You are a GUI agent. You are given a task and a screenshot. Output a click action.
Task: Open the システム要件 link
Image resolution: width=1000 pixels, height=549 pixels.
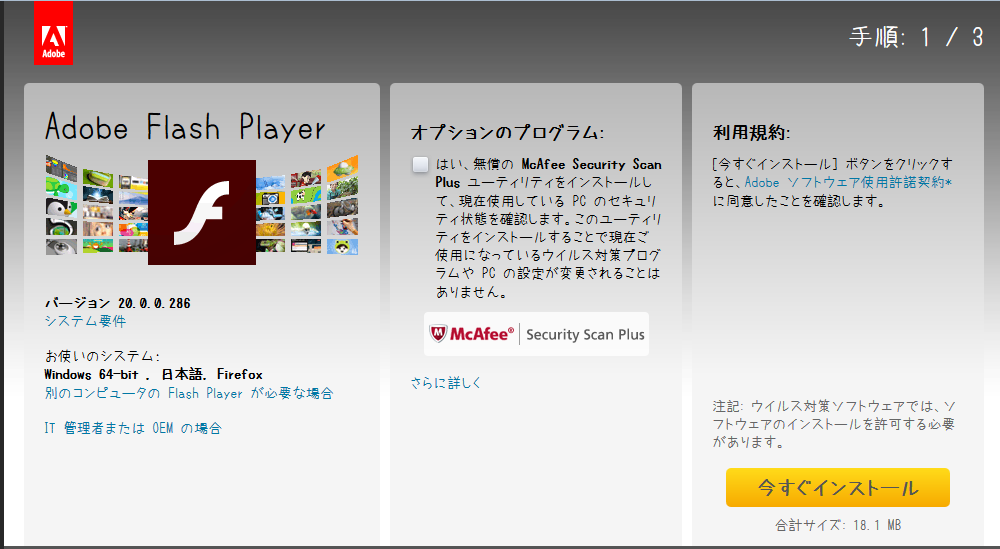coord(85,321)
